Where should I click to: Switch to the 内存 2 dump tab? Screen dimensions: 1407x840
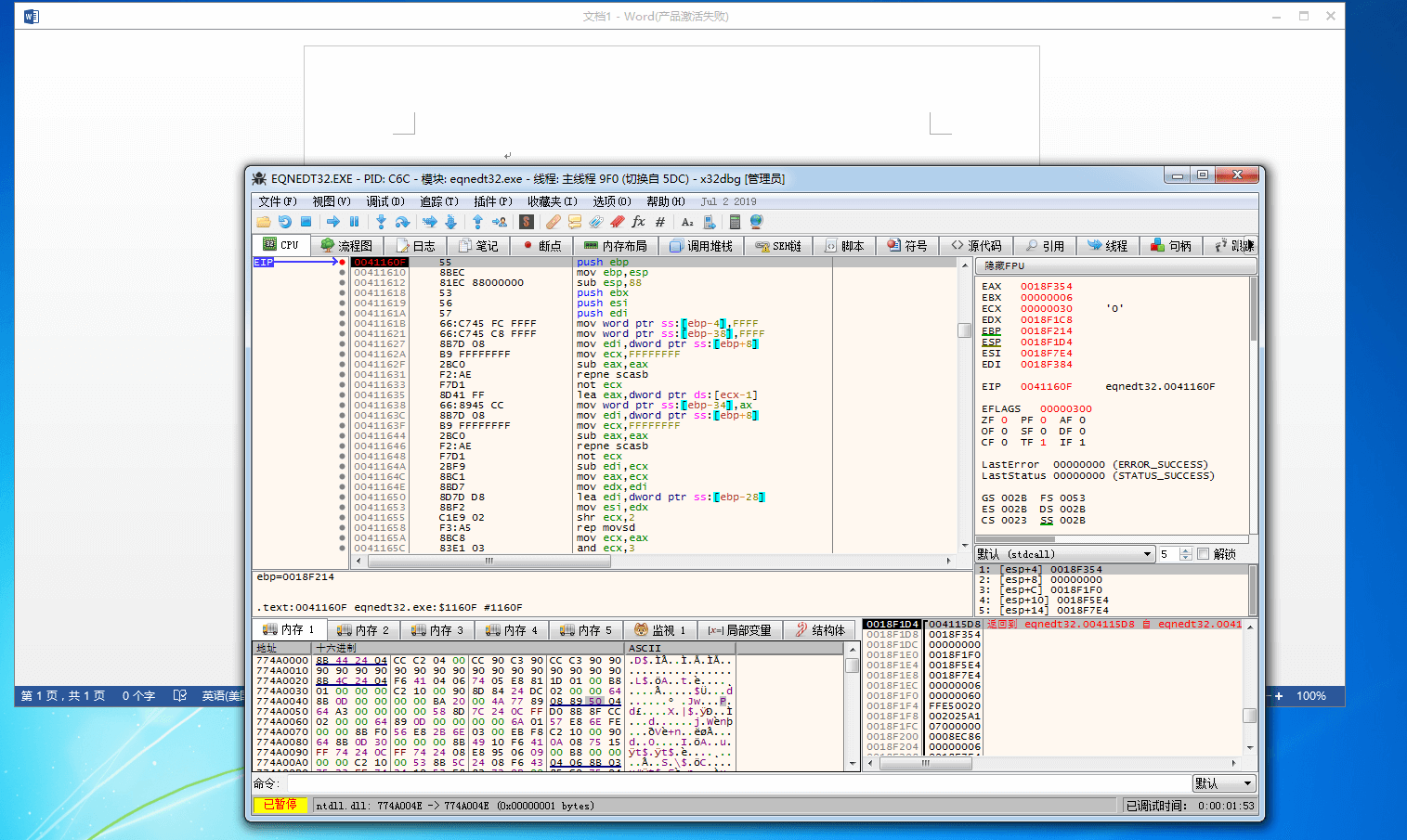point(363,630)
